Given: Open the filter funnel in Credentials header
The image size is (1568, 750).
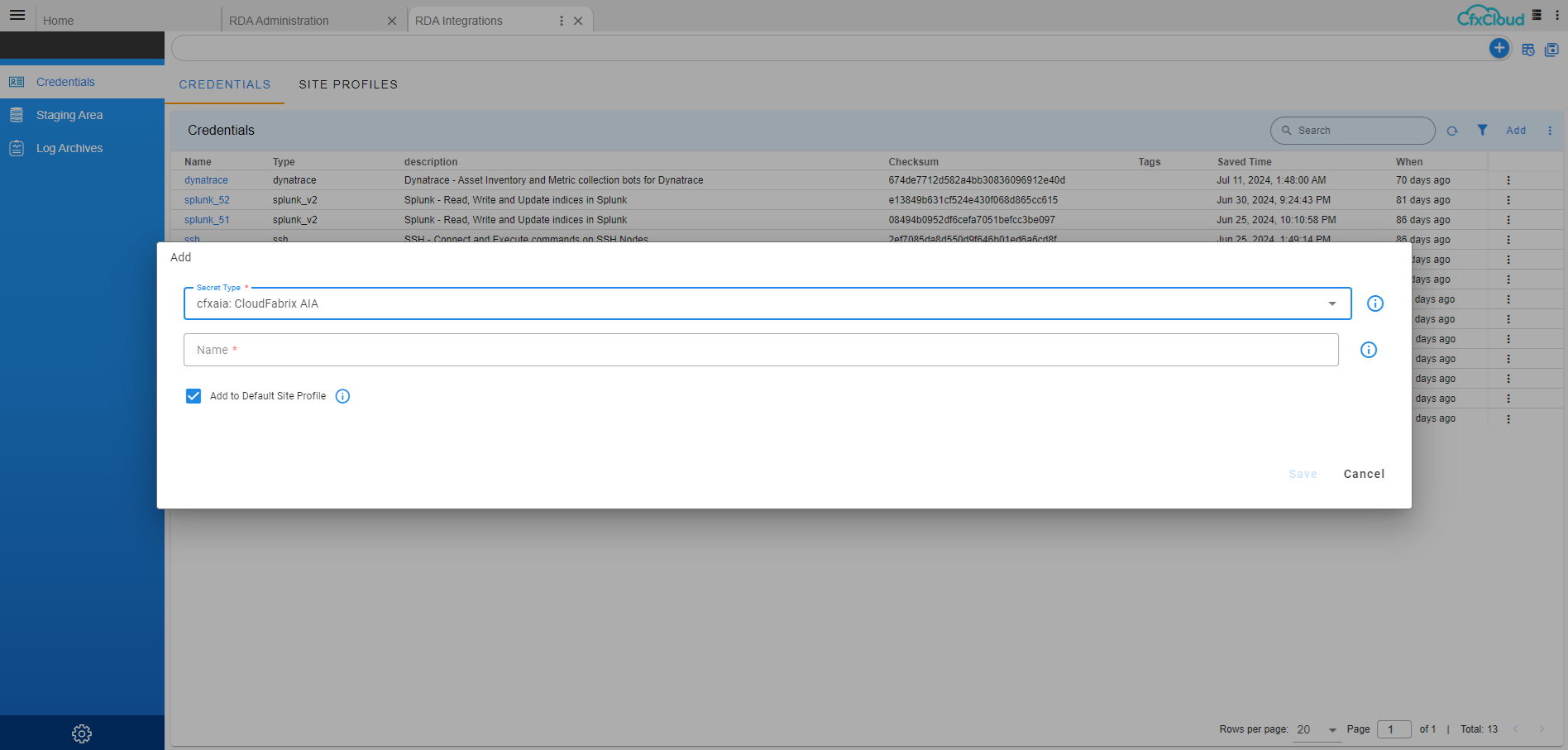Looking at the screenshot, I should click(x=1482, y=130).
